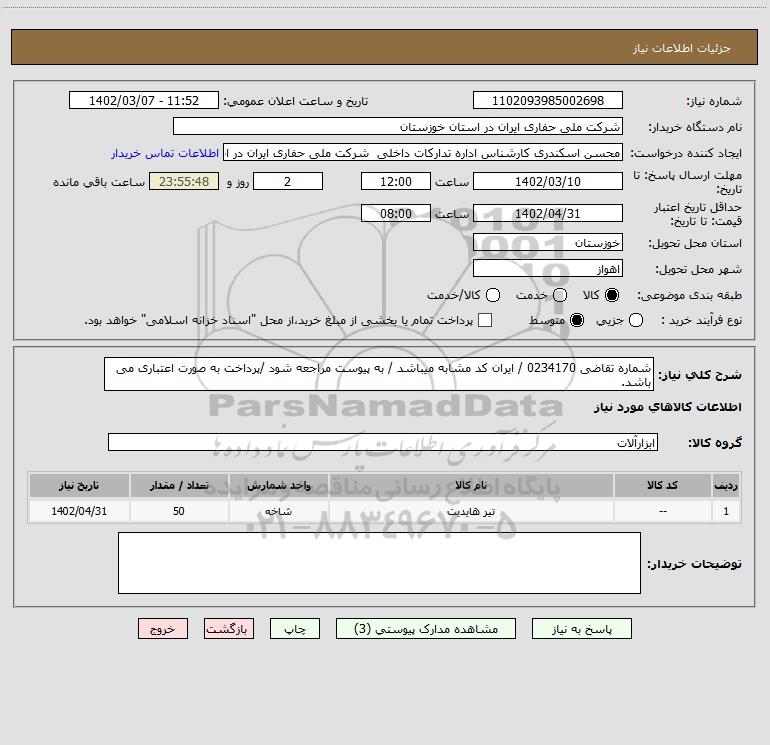Click the شهر محل تحویل field اهواز
Image resolution: width=770 pixels, height=745 pixels.
point(547,269)
